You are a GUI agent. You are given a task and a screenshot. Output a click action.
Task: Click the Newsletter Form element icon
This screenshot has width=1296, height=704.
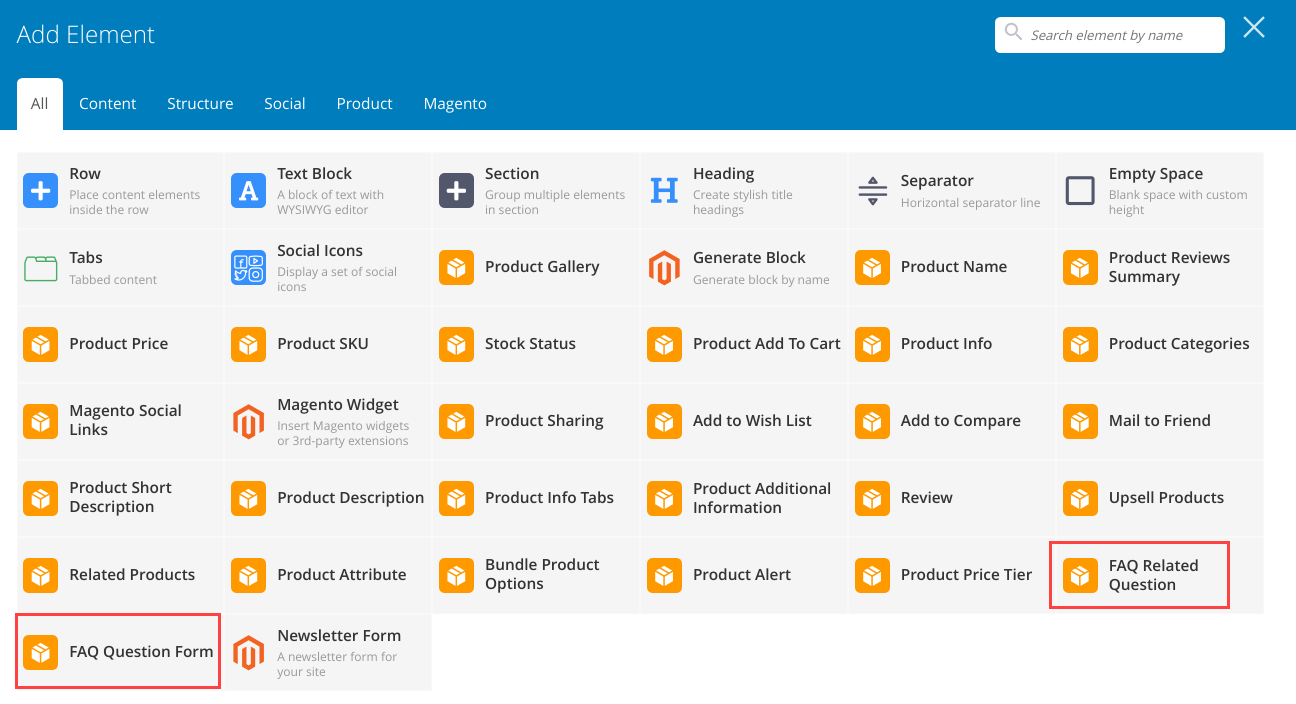[x=248, y=652]
